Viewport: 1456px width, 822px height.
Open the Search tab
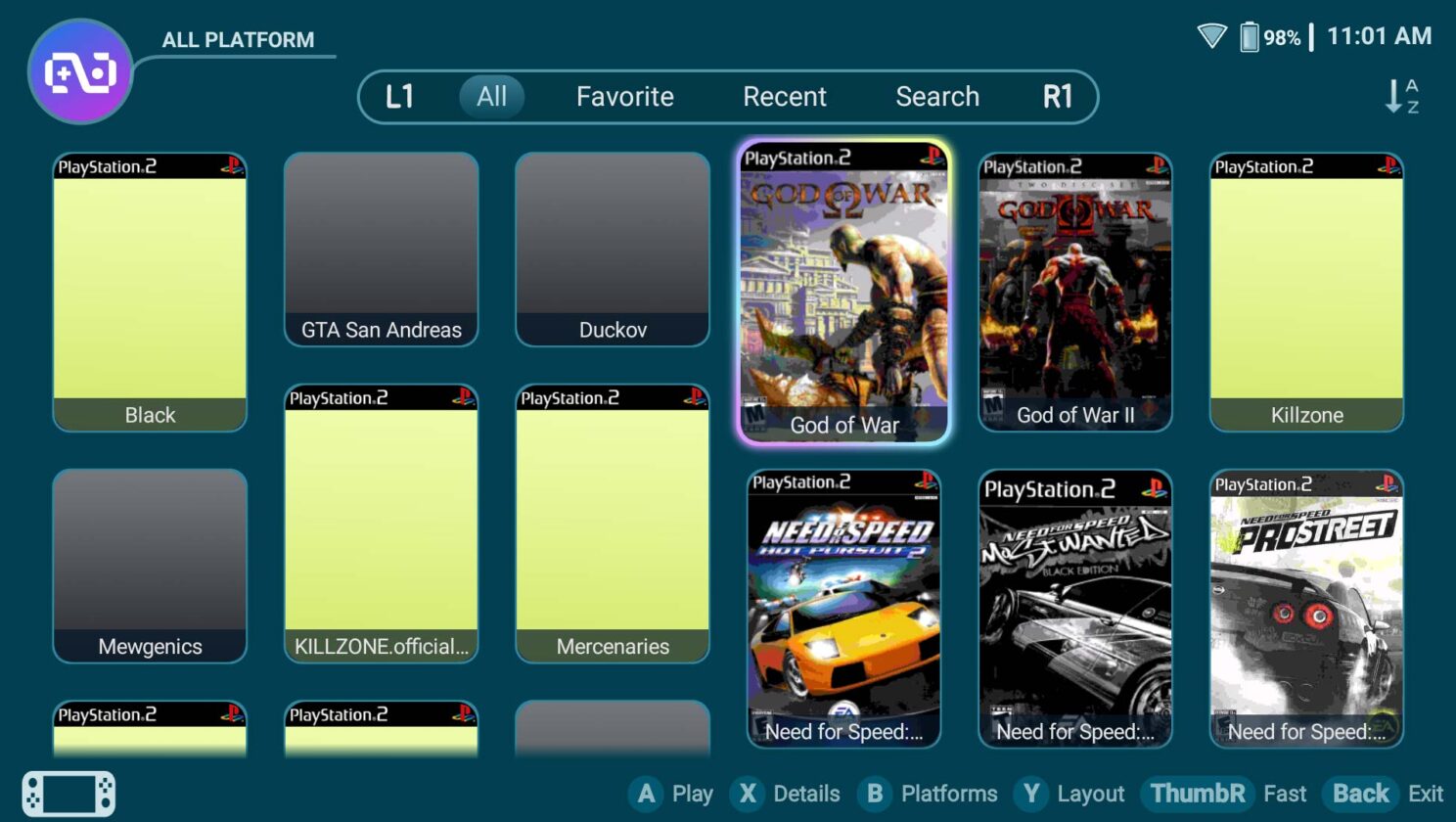[x=937, y=96]
